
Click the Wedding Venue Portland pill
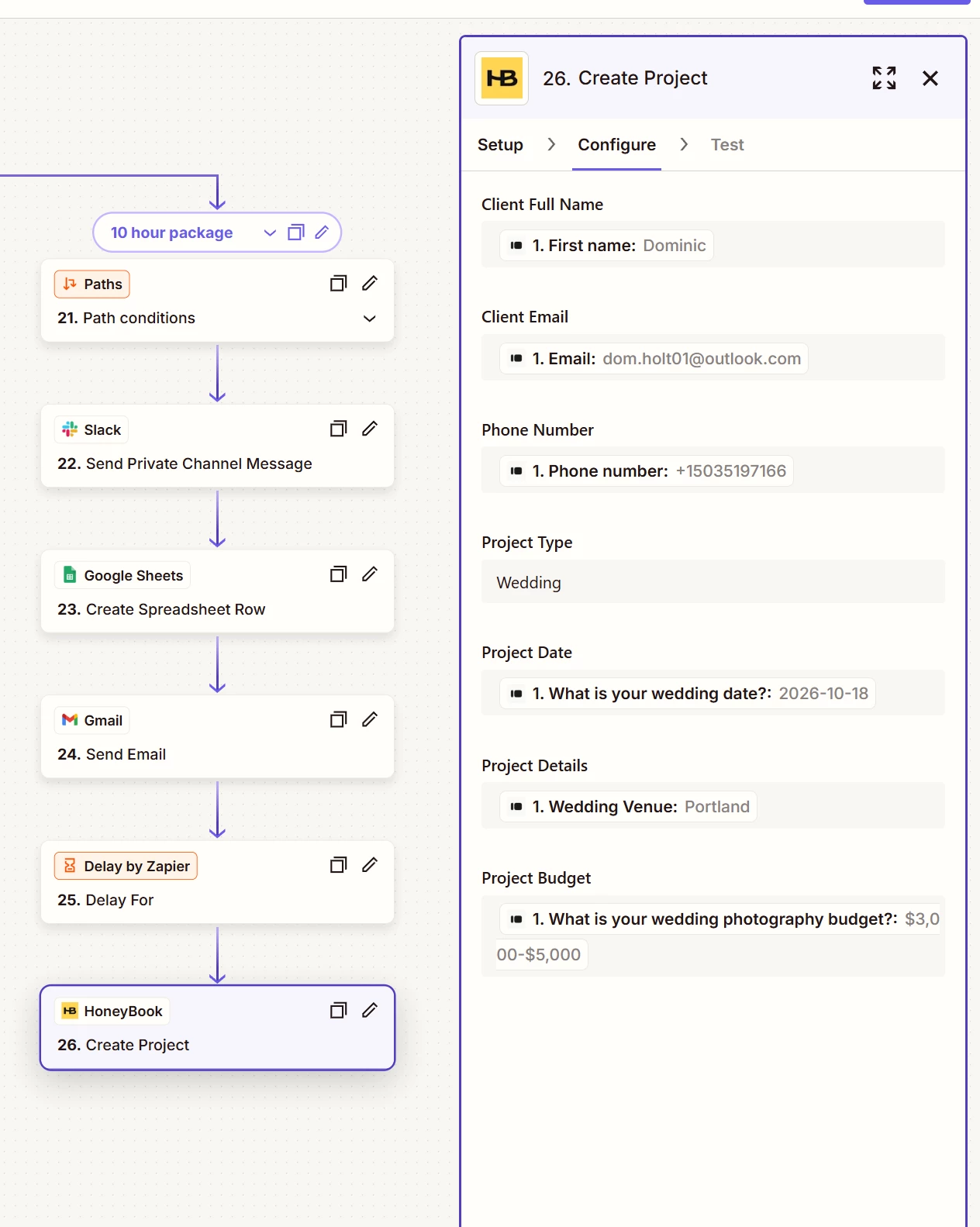coord(628,807)
